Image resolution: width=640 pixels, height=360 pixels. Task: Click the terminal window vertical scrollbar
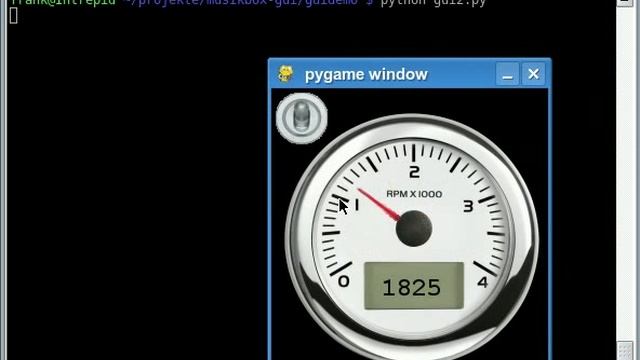[624, 180]
